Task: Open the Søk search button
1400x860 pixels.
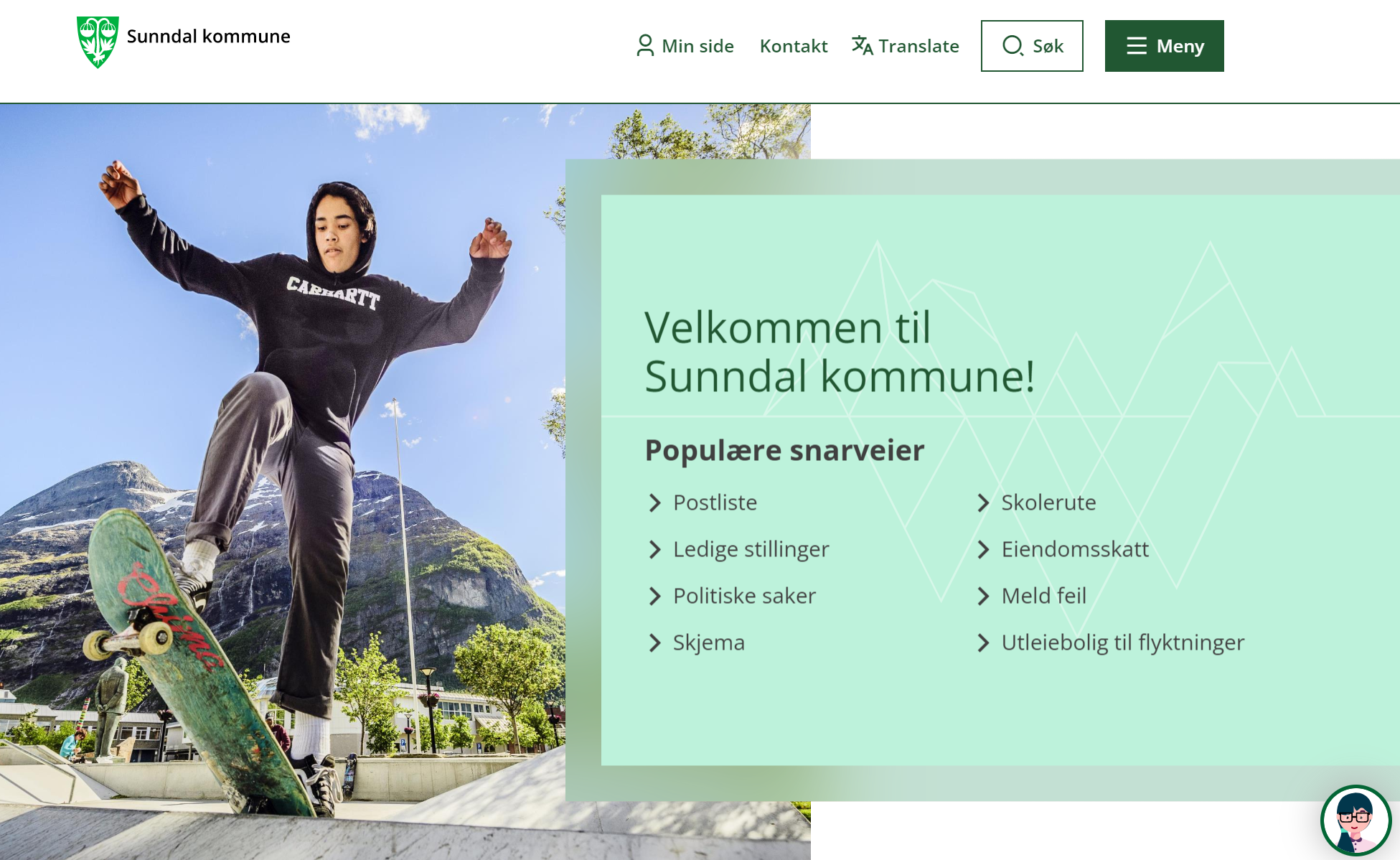Action: (1032, 46)
